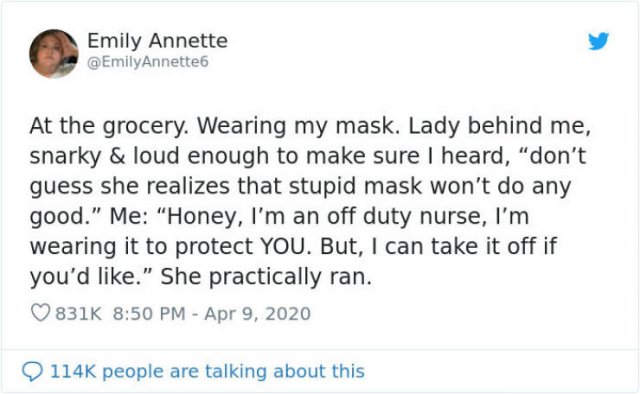
Task: Open the @EmilyAnnette6 handle link
Action: click(148, 62)
